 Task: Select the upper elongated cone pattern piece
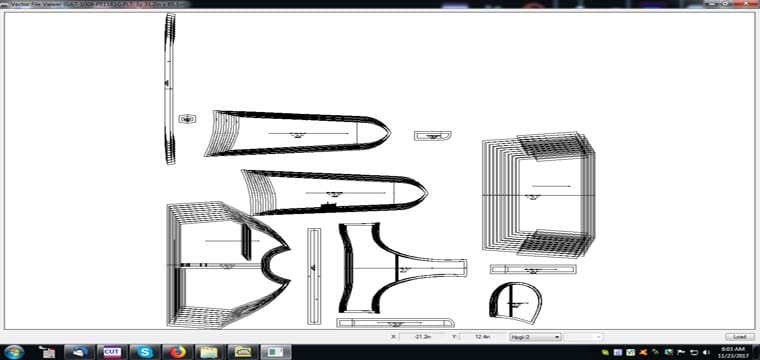[x=297, y=133]
